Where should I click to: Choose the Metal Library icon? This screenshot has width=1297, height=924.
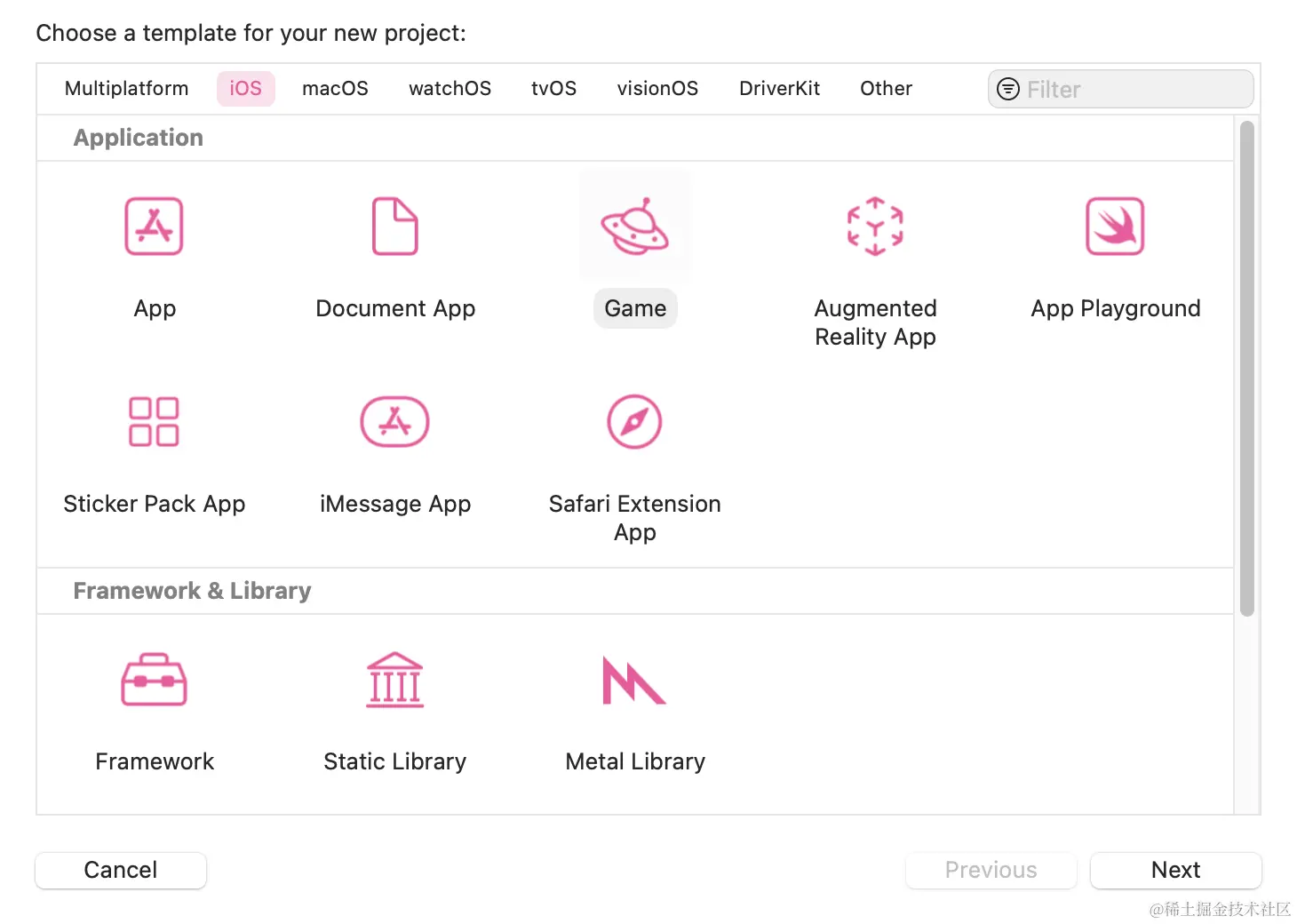click(x=633, y=681)
